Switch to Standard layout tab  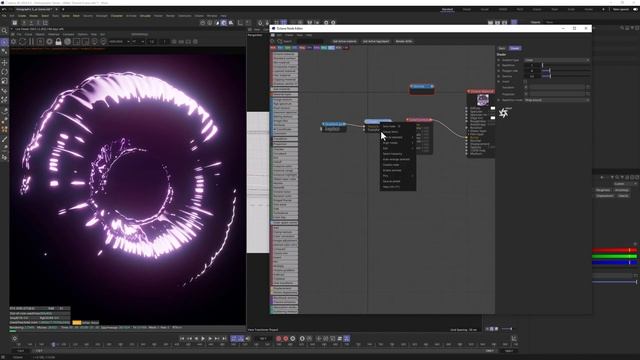coord(447,9)
